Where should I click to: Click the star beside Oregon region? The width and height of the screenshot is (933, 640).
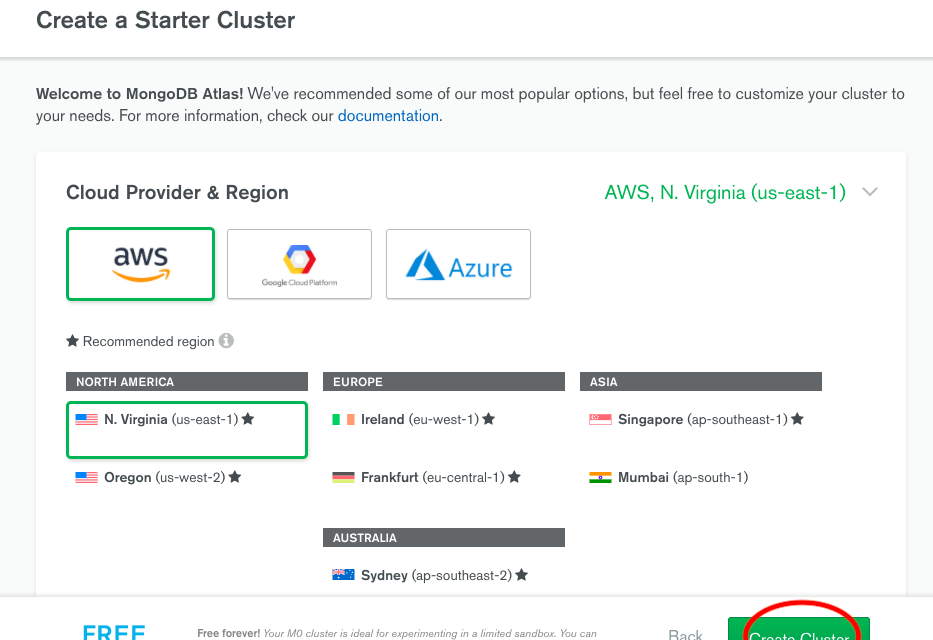(235, 477)
